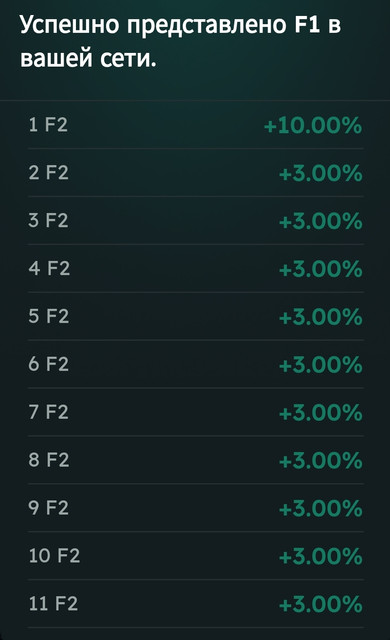390x640 pixels.
Task: Click the +3.00% value for 3 F2
Action: [321, 221]
